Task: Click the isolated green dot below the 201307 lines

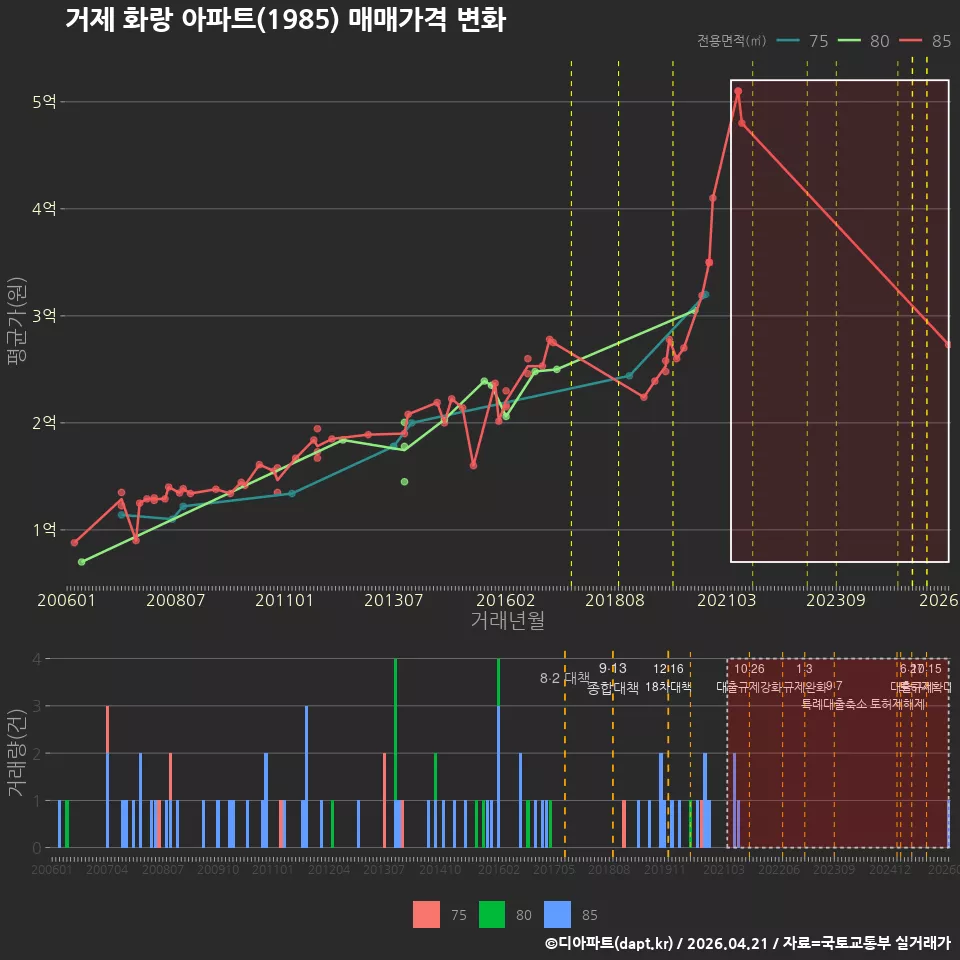Action: tap(404, 482)
